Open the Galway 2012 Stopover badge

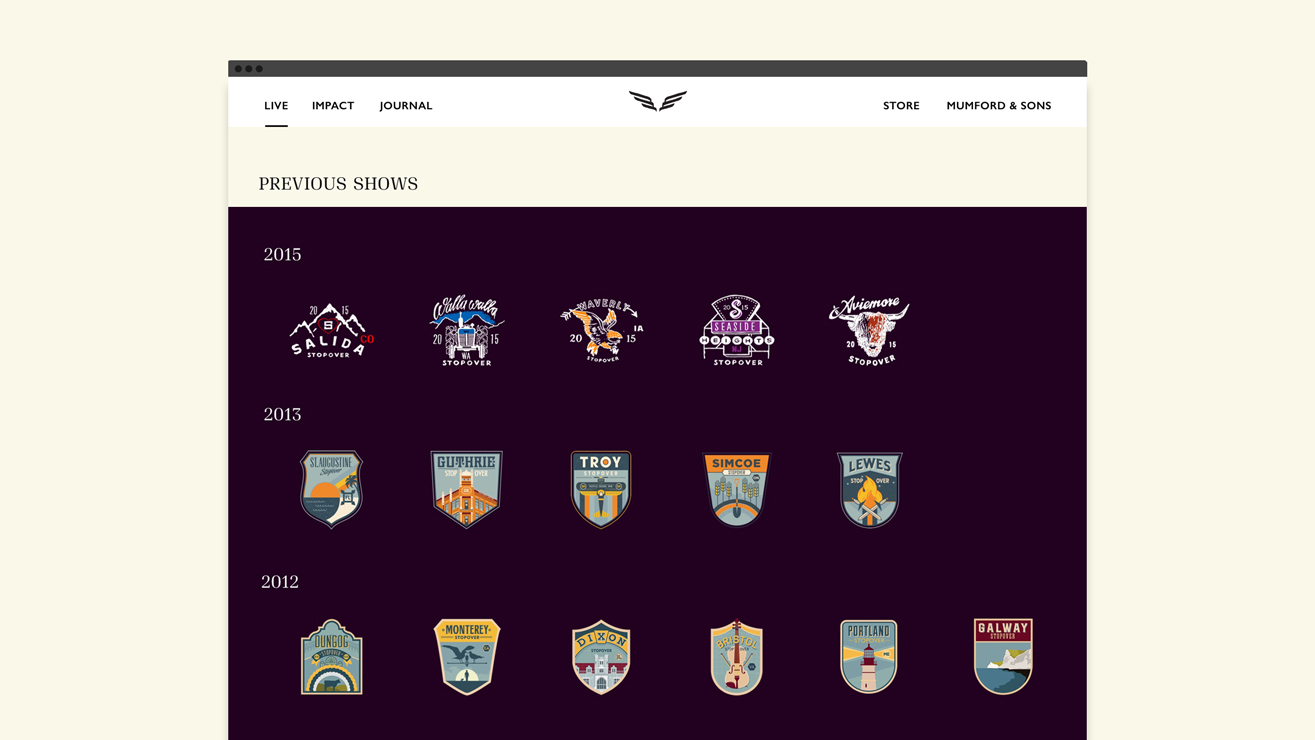coord(1003,657)
